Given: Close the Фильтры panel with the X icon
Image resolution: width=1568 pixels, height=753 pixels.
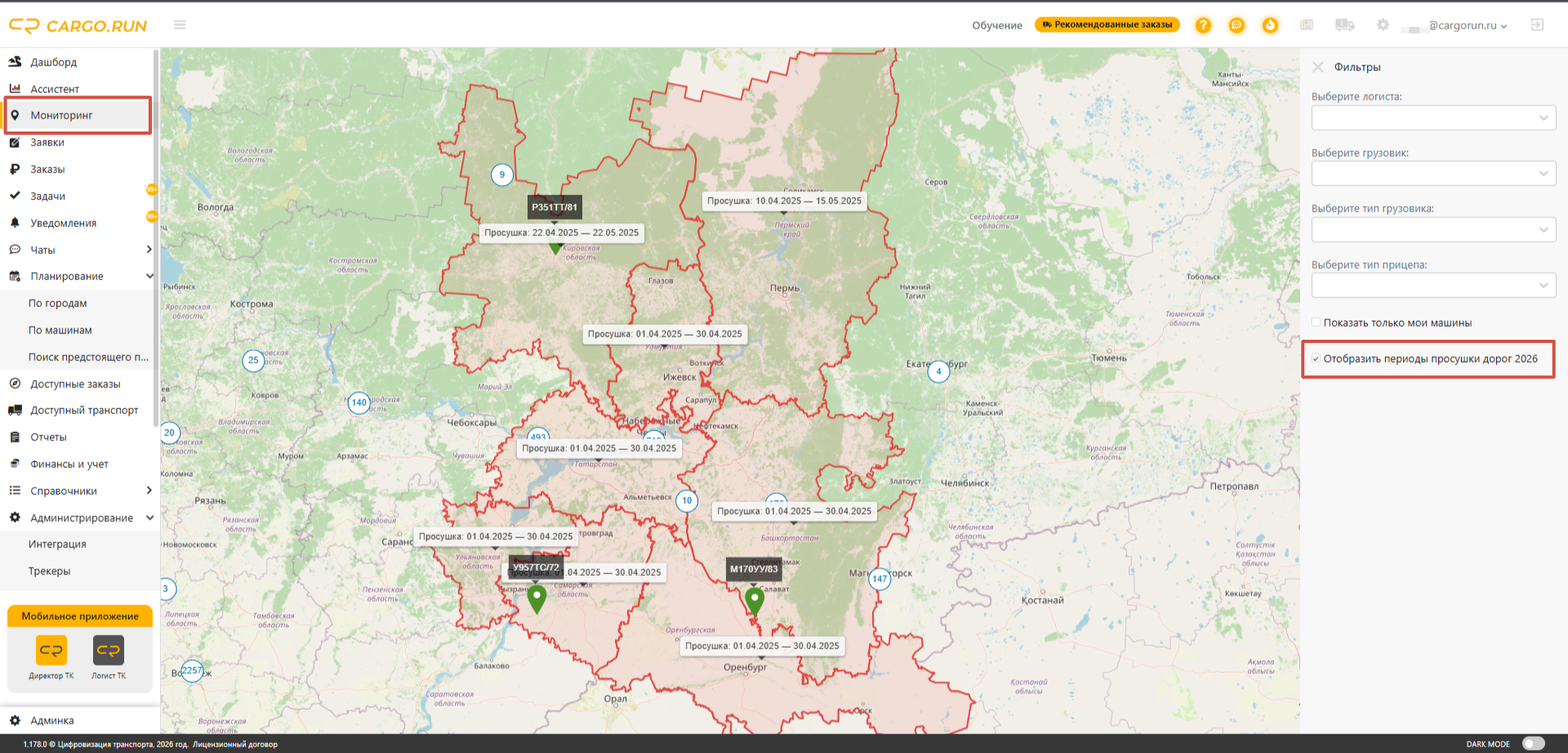Looking at the screenshot, I should tap(1317, 67).
